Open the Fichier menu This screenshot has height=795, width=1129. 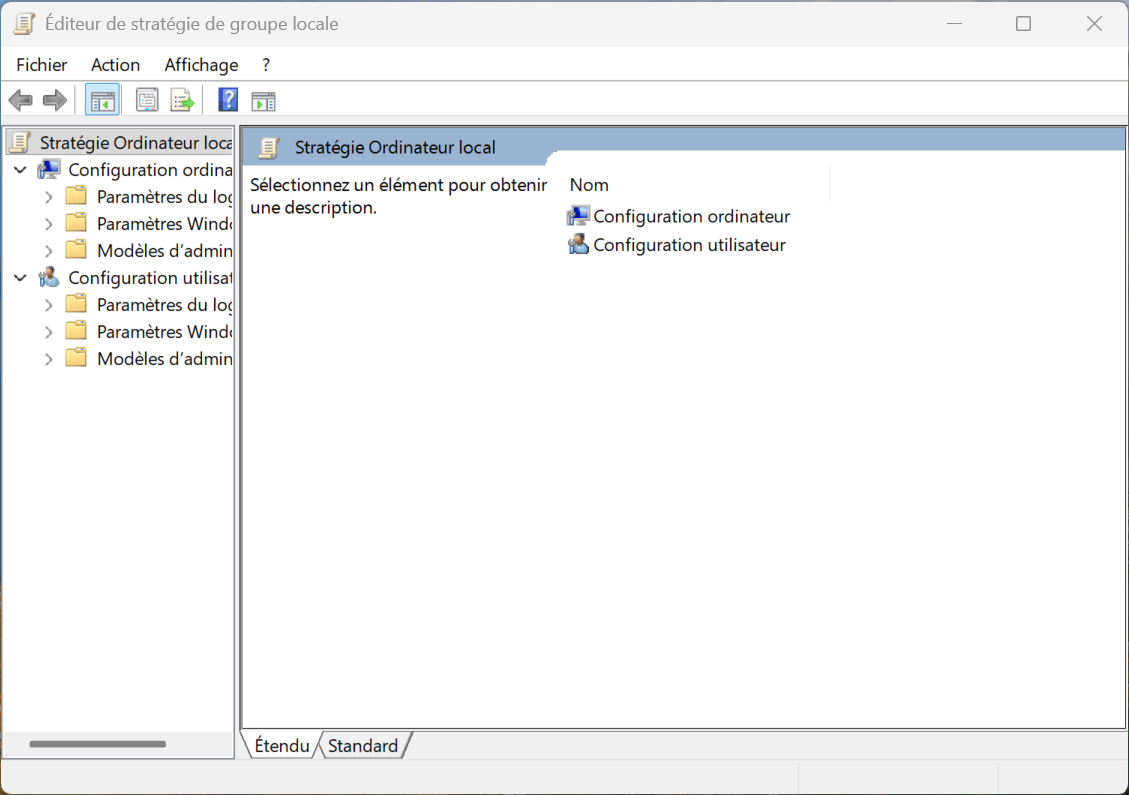coord(42,65)
